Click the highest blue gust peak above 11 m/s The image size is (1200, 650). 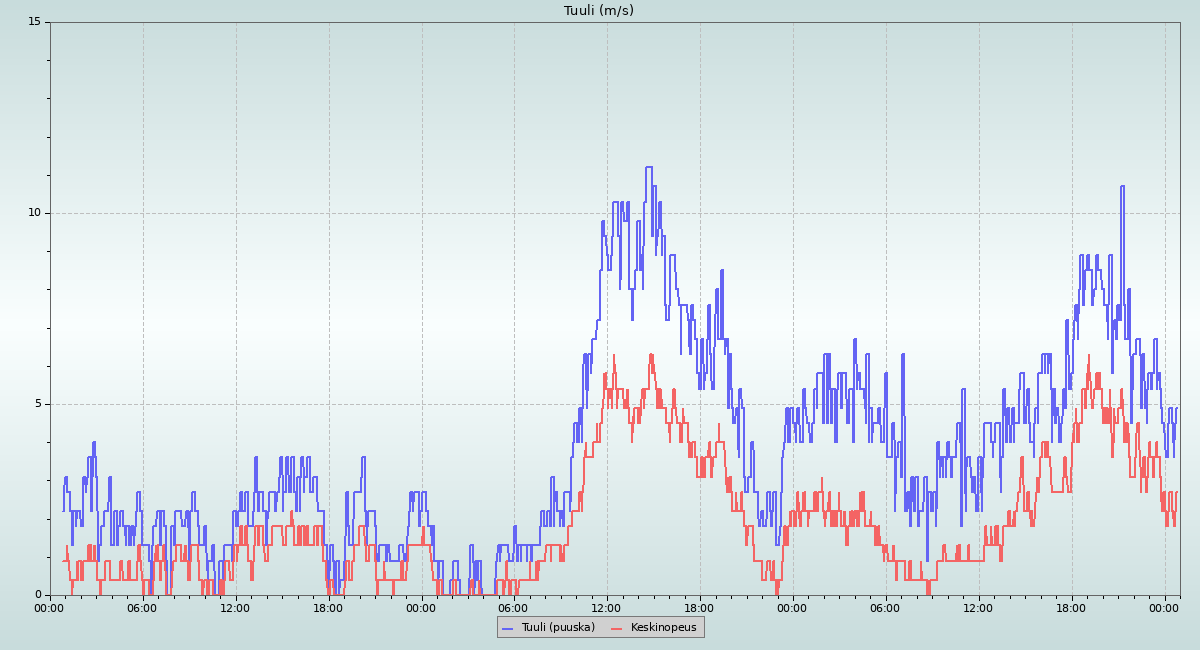coord(649,168)
